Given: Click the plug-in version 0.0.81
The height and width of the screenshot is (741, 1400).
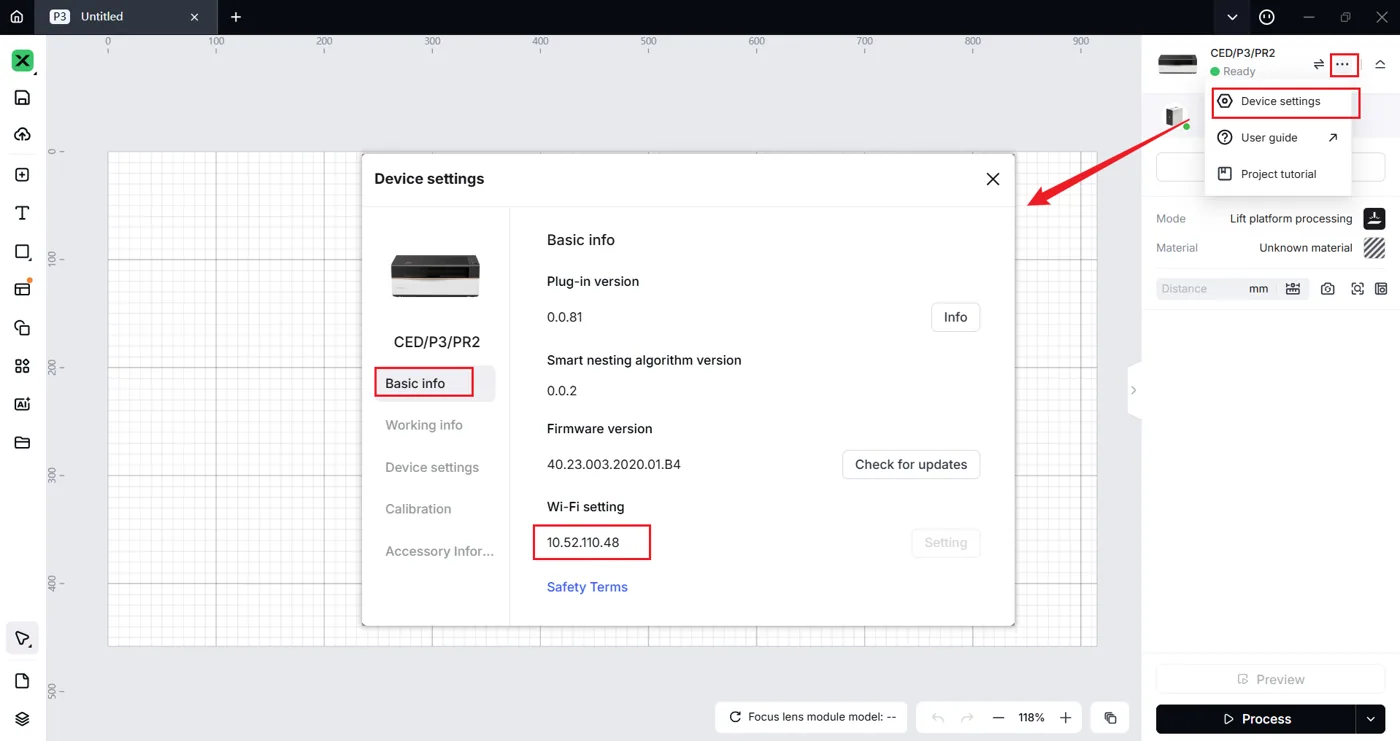Looking at the screenshot, I should point(564,317).
